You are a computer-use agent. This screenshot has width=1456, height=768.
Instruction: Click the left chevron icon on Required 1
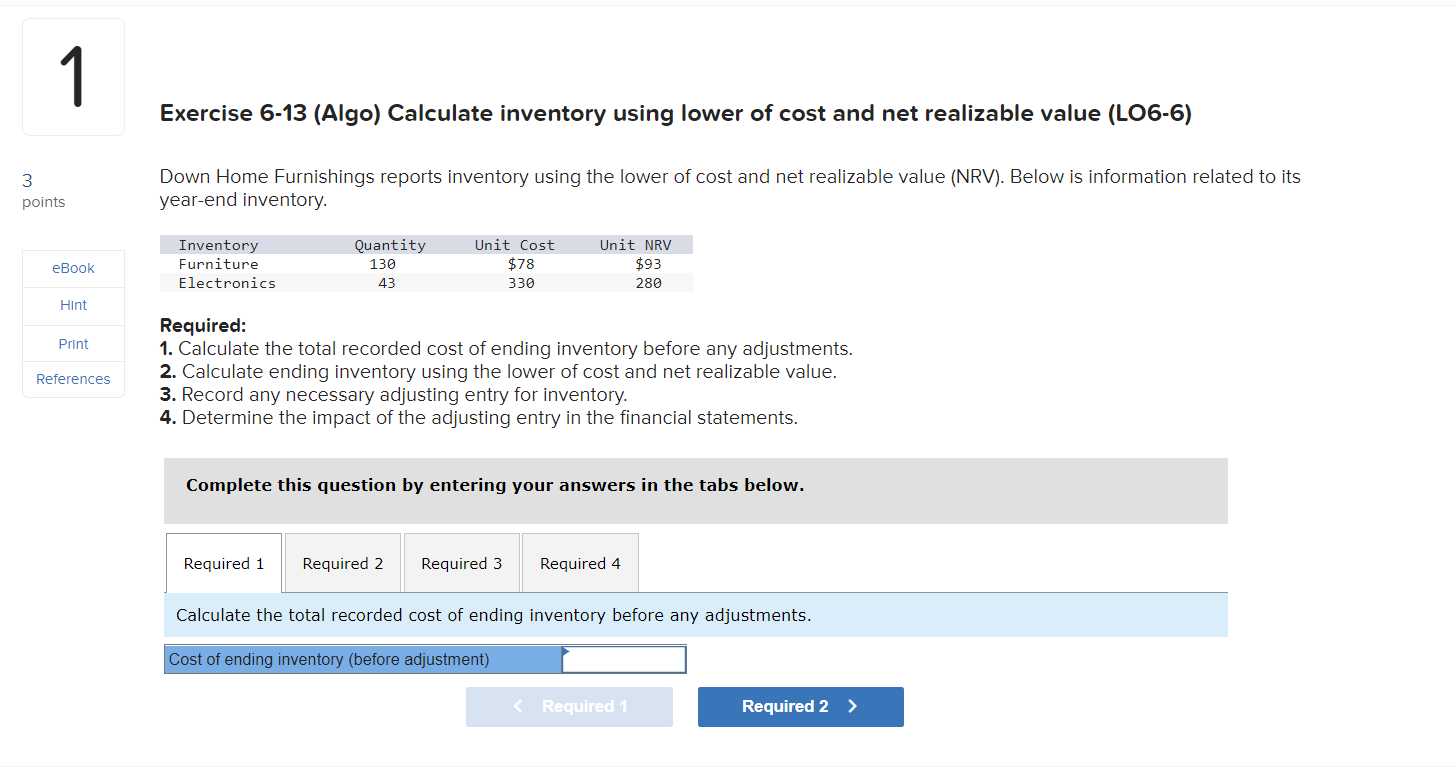[x=518, y=707]
